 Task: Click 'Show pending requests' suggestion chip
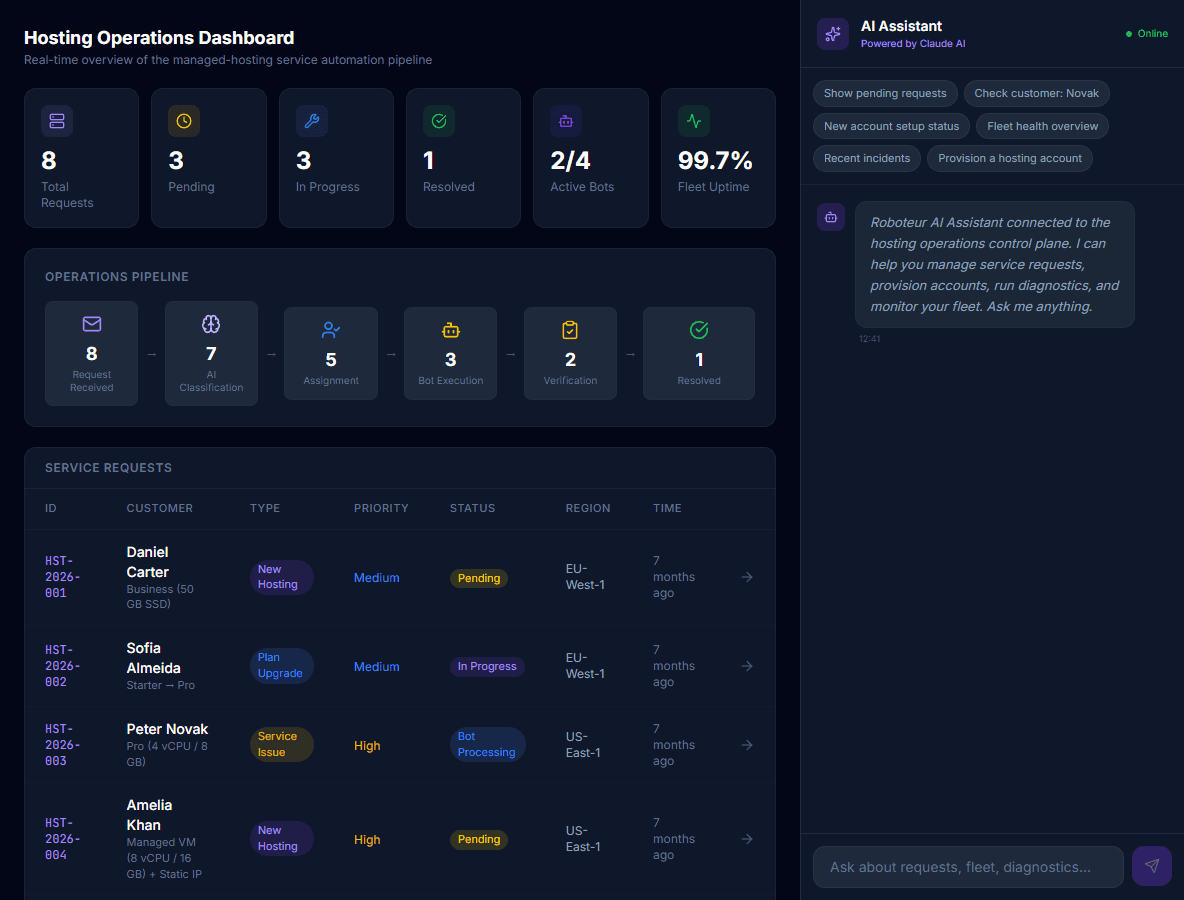tap(885, 94)
